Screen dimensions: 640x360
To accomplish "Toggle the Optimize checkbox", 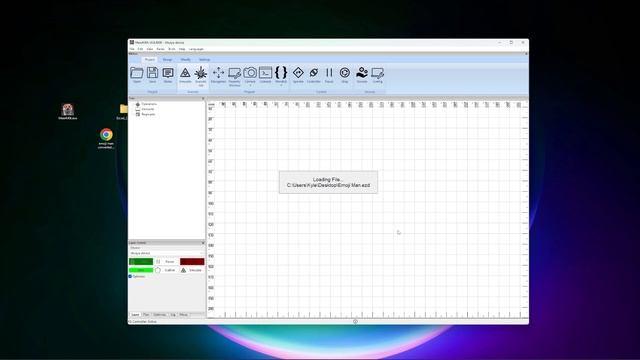I will pos(131,276).
